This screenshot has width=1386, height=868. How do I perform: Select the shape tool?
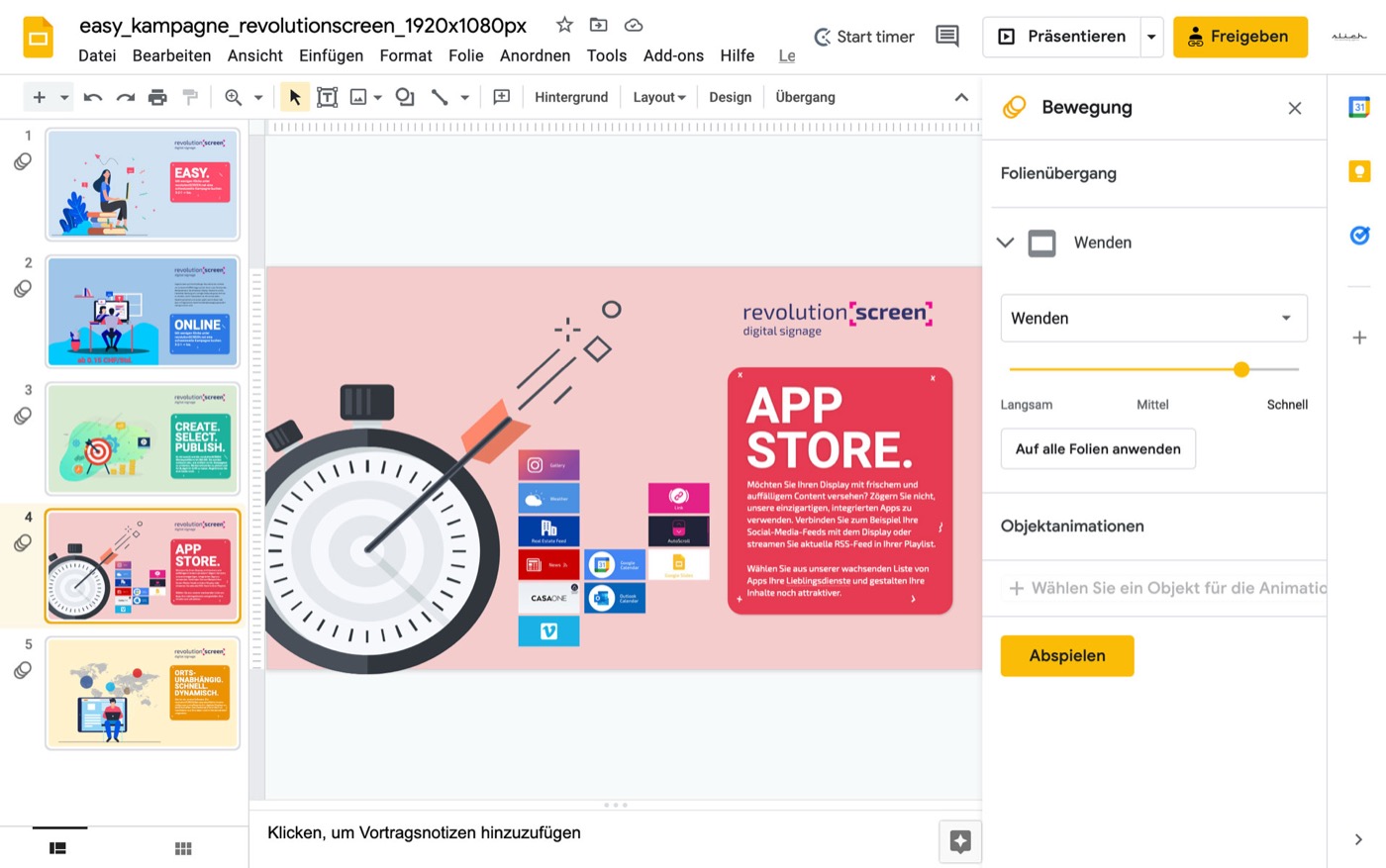coord(404,97)
